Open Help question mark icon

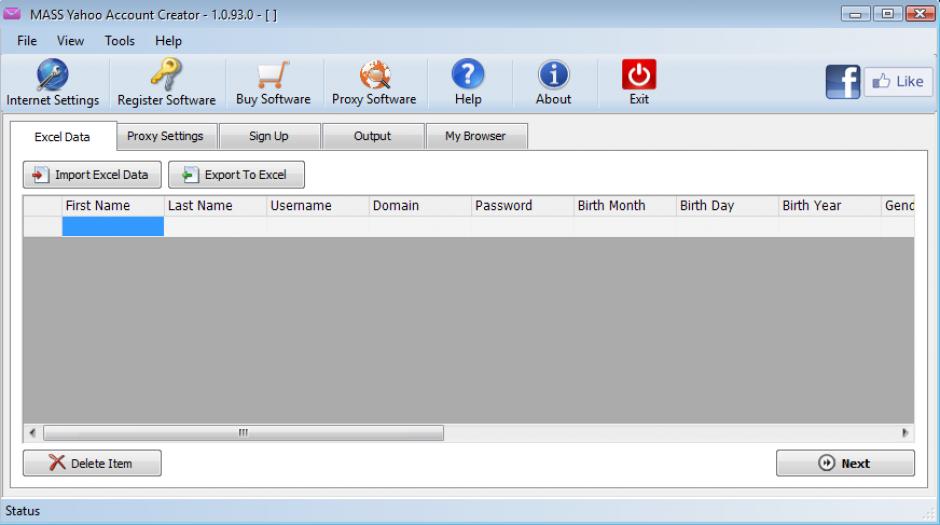click(x=468, y=74)
